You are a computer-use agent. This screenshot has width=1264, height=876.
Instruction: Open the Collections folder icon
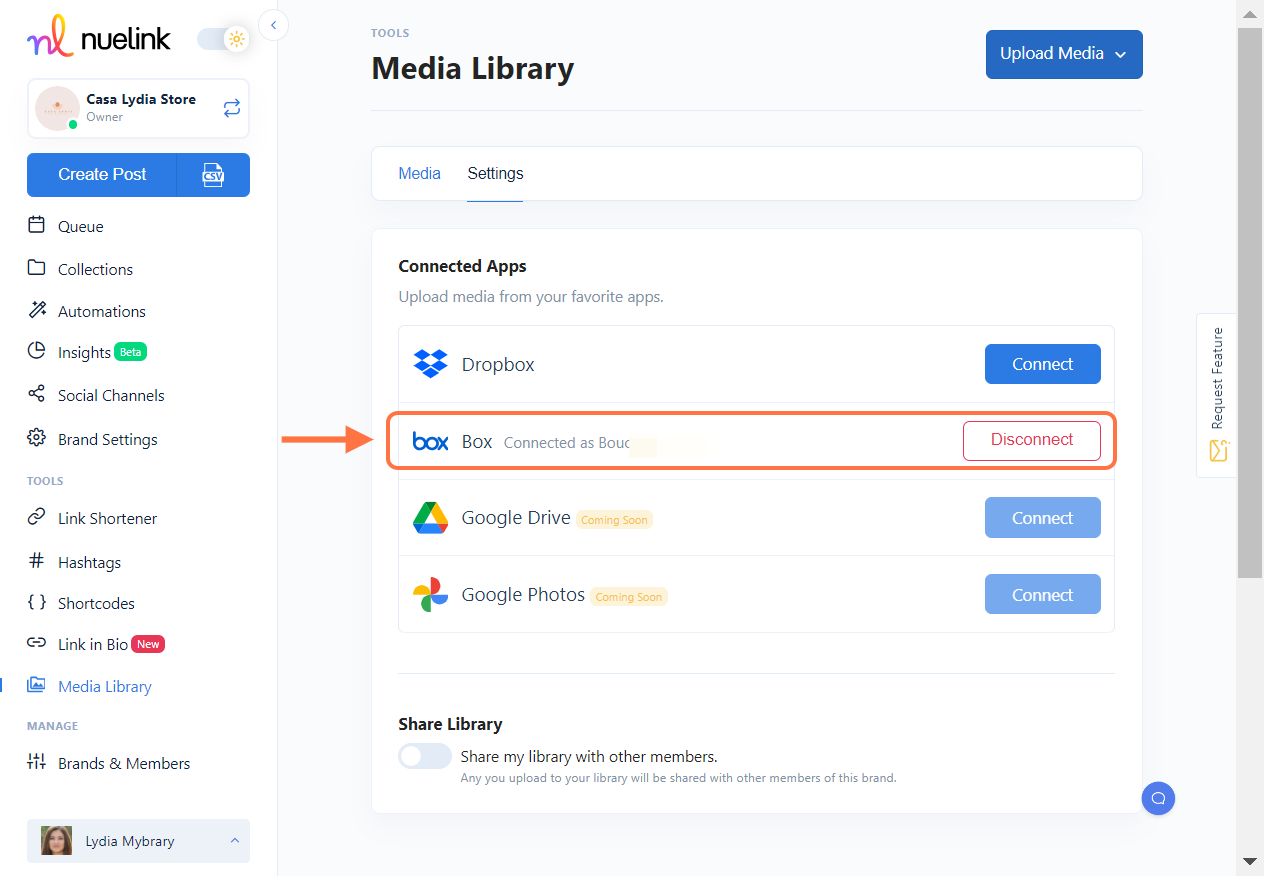click(x=37, y=268)
